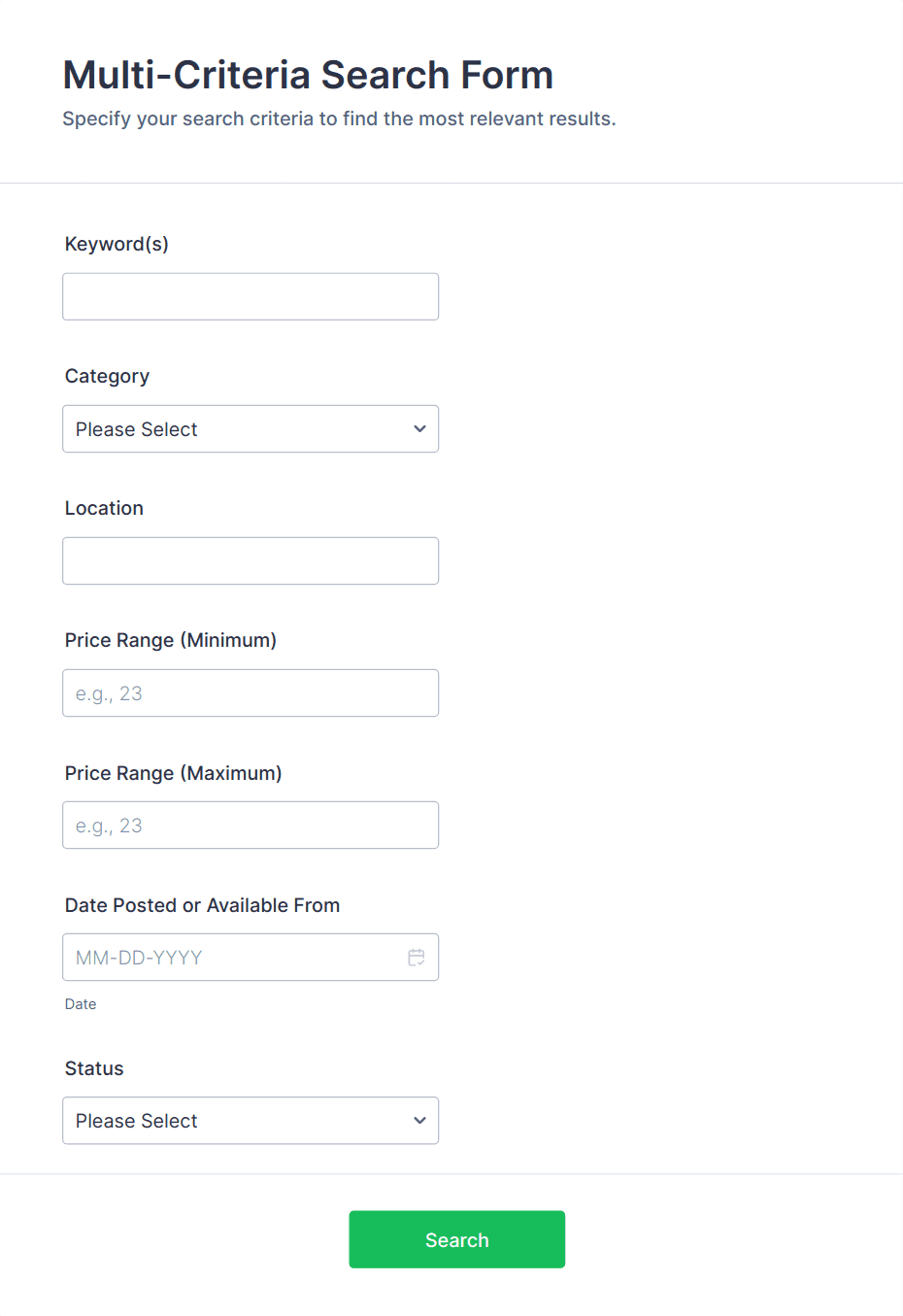Click the Category field label
The height and width of the screenshot is (1316, 903).
tap(107, 376)
